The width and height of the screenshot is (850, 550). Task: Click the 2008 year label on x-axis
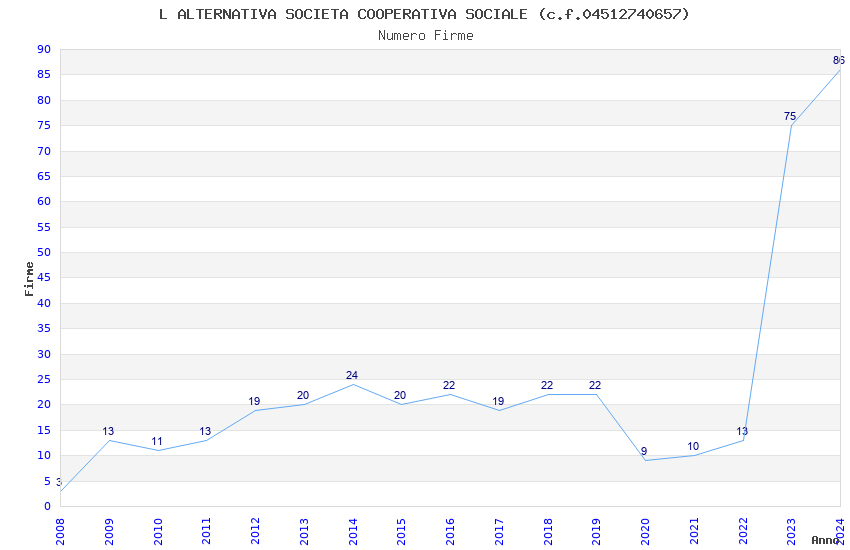60,531
